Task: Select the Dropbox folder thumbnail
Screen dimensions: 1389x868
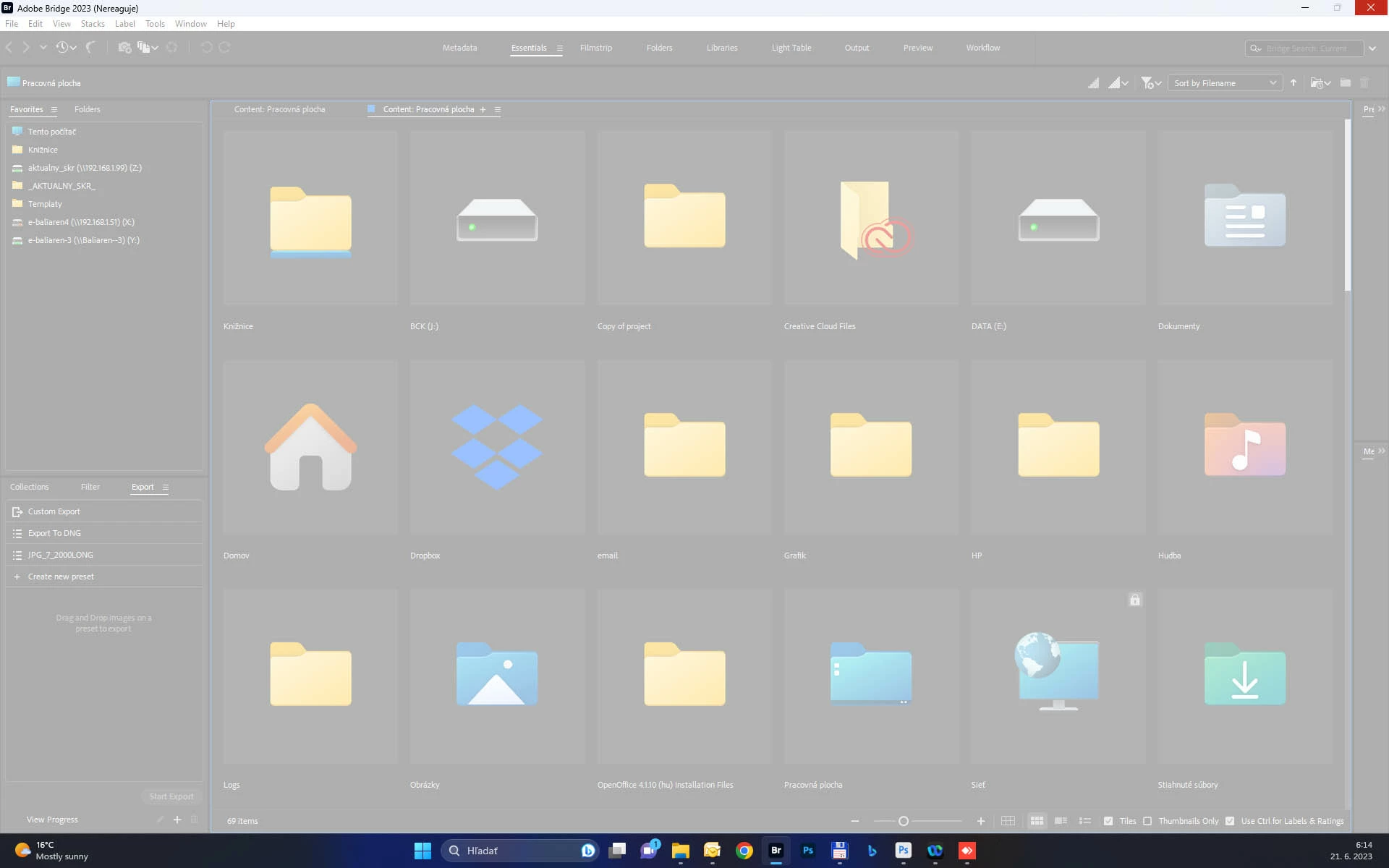Action: [x=497, y=447]
